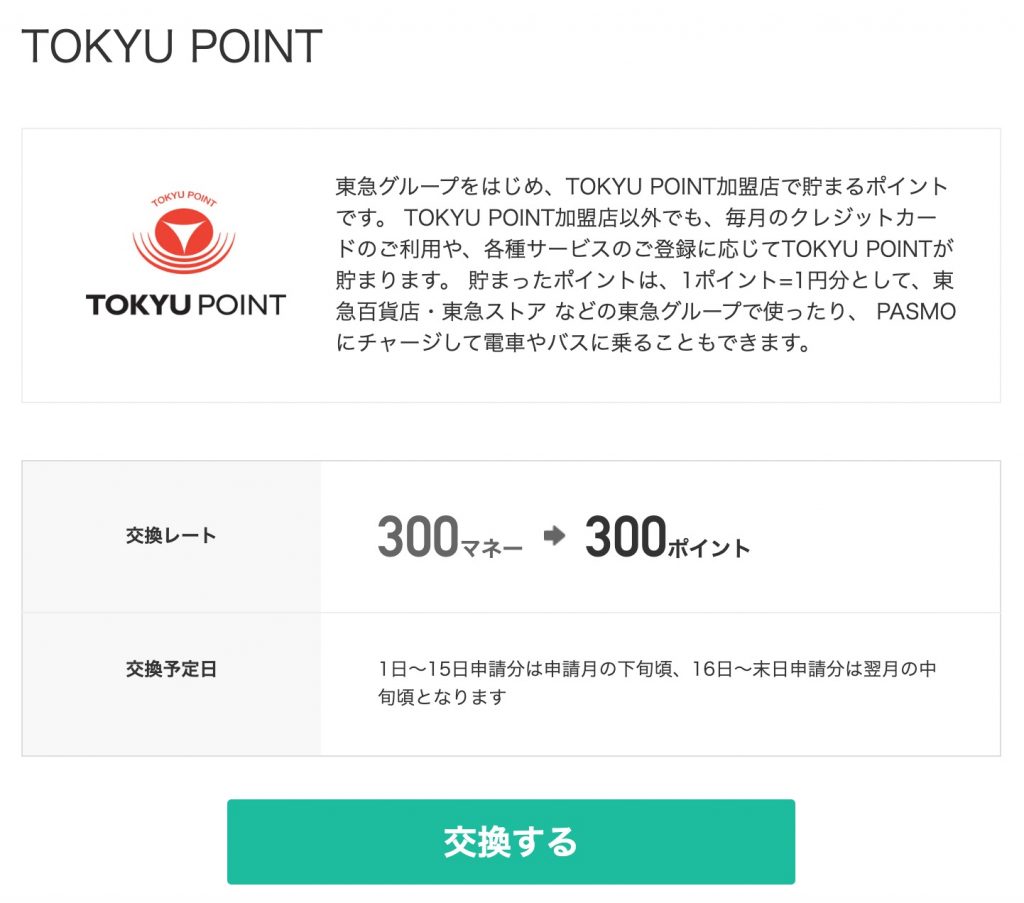Click the arrow between money and points

(x=553, y=537)
